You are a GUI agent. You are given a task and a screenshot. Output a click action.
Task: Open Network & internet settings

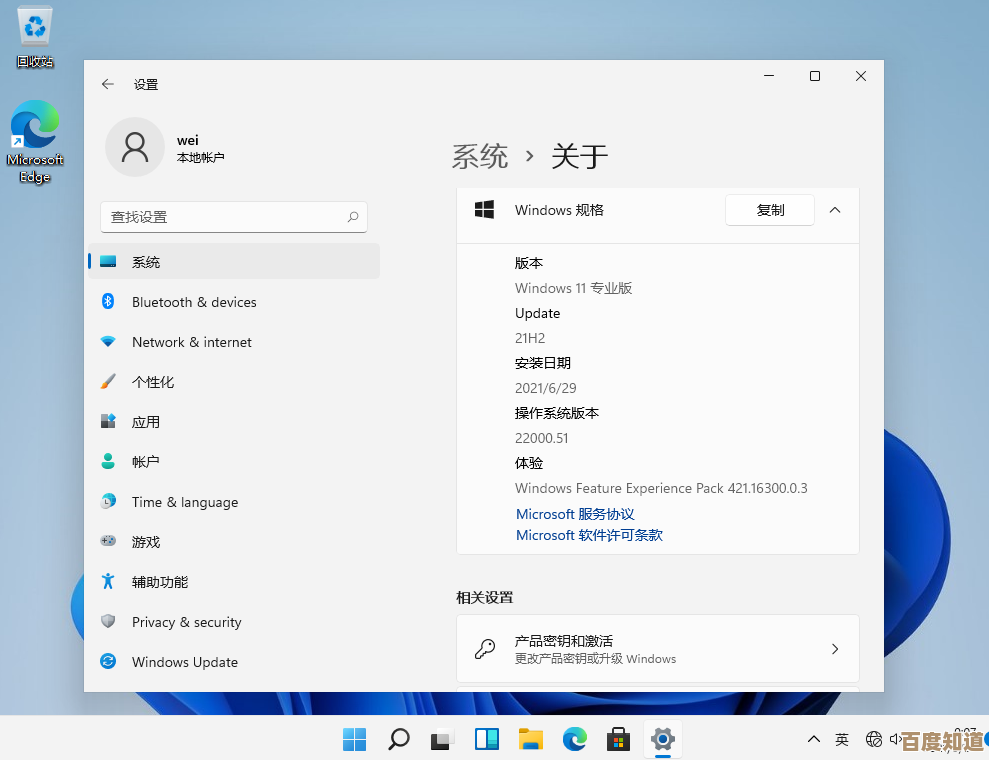coord(189,341)
